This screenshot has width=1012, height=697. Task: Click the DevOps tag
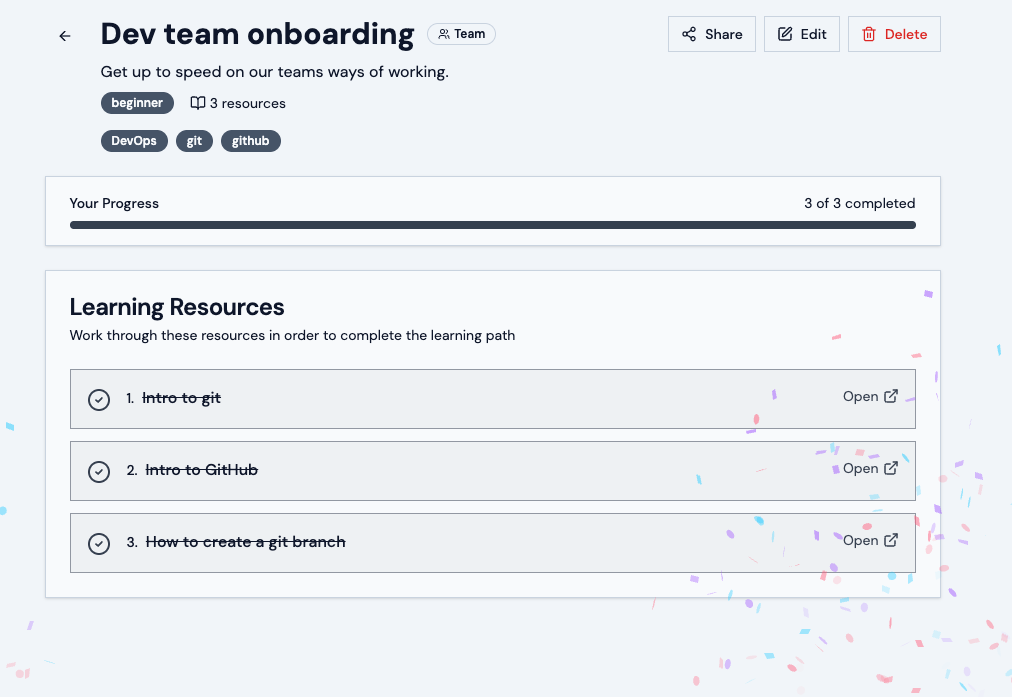click(134, 141)
